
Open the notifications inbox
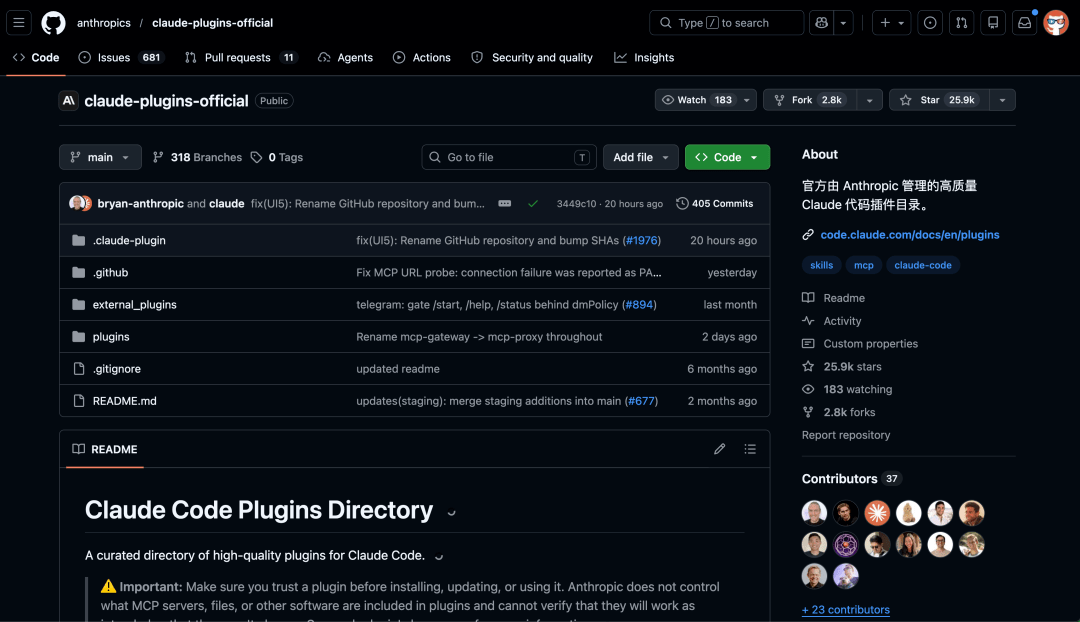tap(1025, 23)
